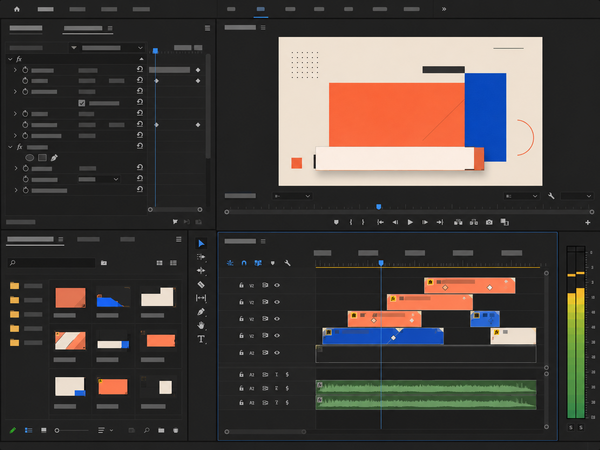Image resolution: width=600 pixels, height=450 pixels.
Task: Click the program monitor blue playhead marker
Action: click(378, 207)
